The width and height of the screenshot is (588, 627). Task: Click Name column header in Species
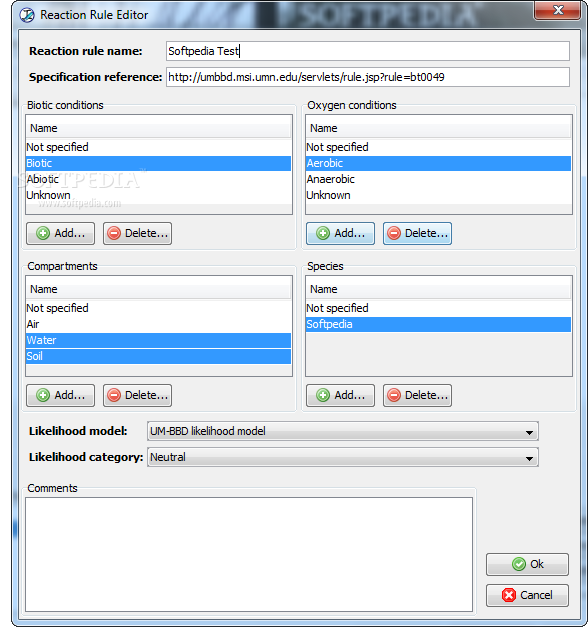click(x=438, y=289)
